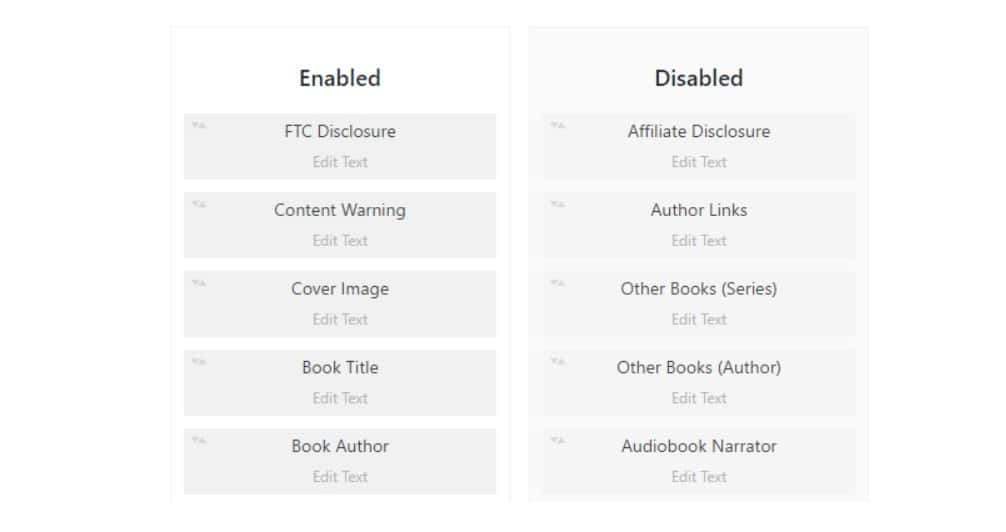Open Edit Text for FTC Disclosure

tap(340, 162)
